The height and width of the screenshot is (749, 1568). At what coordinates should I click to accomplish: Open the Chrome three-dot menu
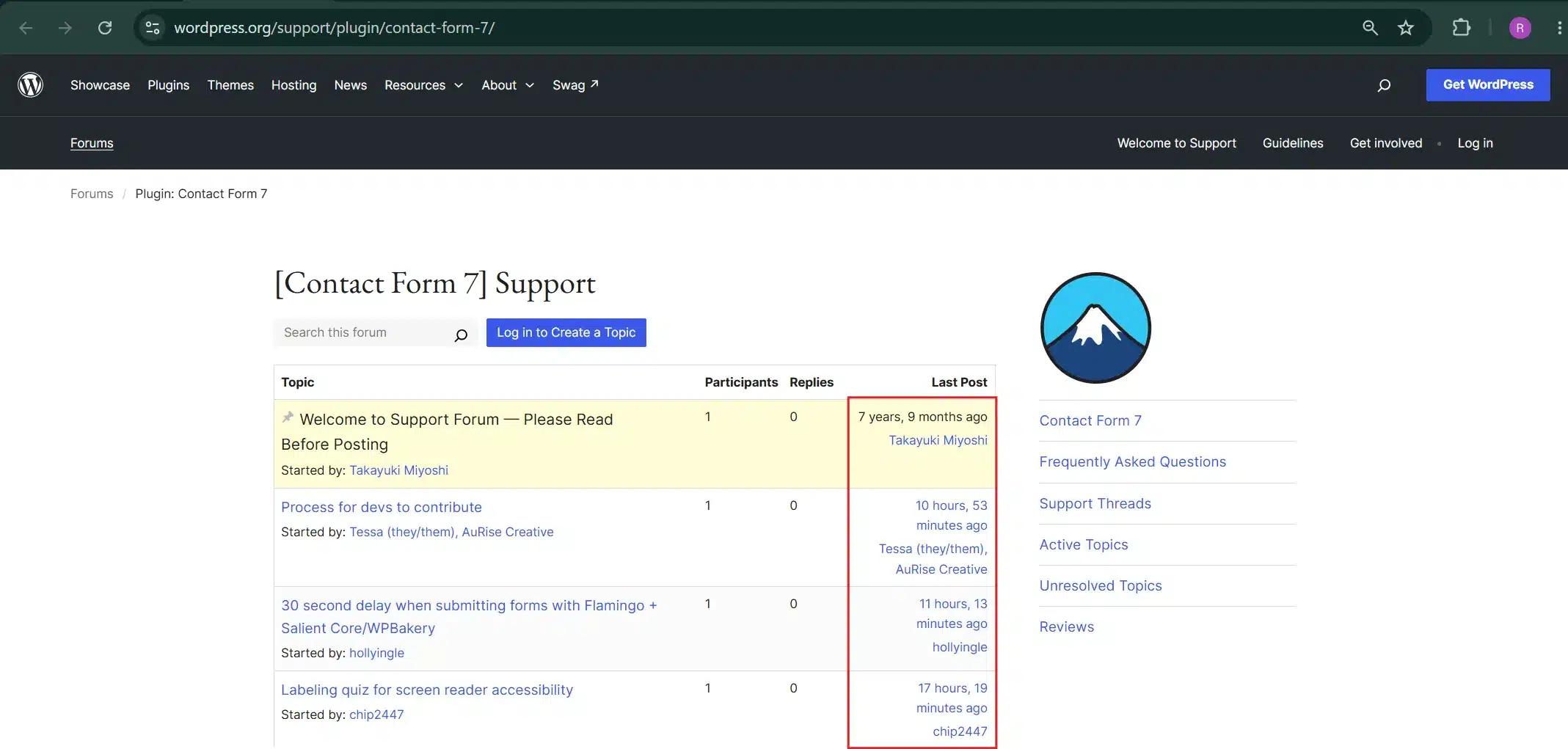[1559, 28]
